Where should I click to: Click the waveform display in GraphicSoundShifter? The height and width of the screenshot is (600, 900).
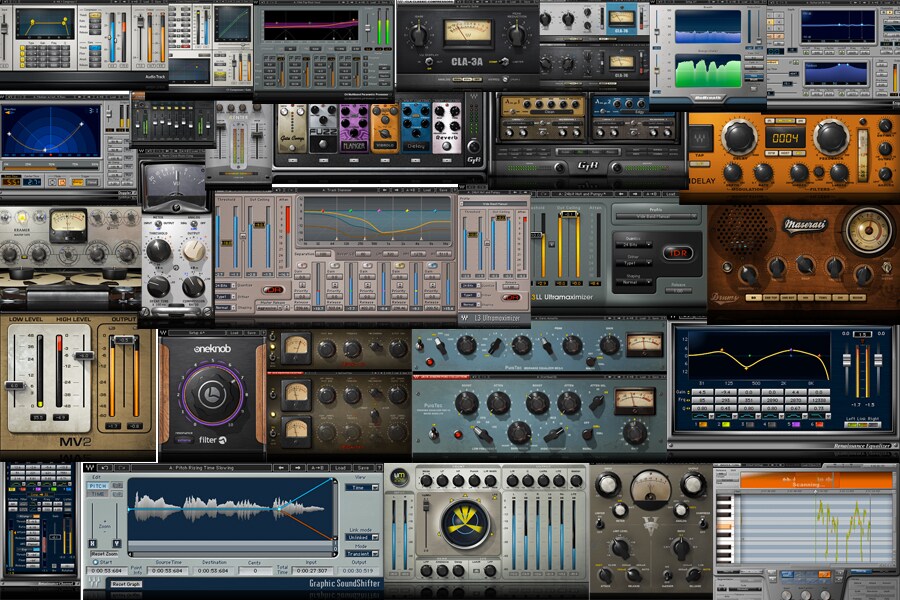tap(232, 509)
